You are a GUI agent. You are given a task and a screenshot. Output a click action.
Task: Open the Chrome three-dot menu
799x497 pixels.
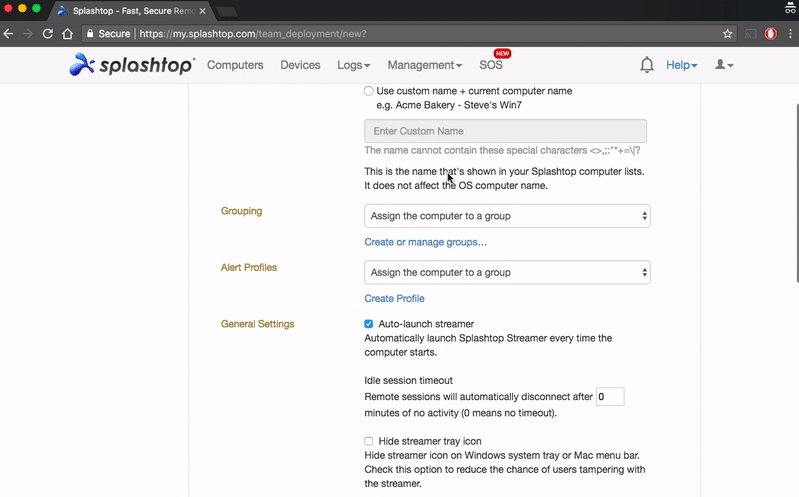(790, 33)
